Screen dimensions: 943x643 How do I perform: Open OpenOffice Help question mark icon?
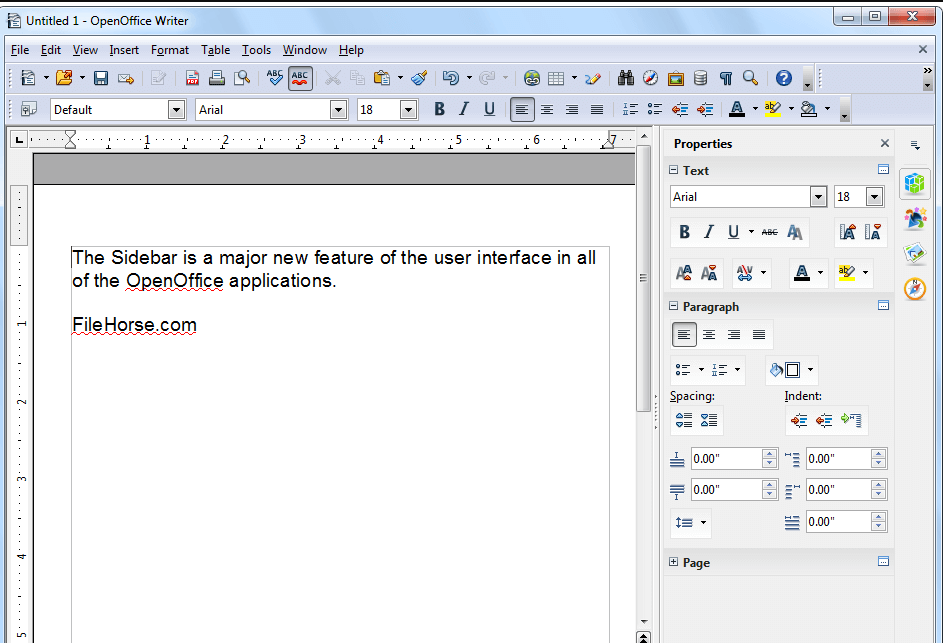point(784,78)
